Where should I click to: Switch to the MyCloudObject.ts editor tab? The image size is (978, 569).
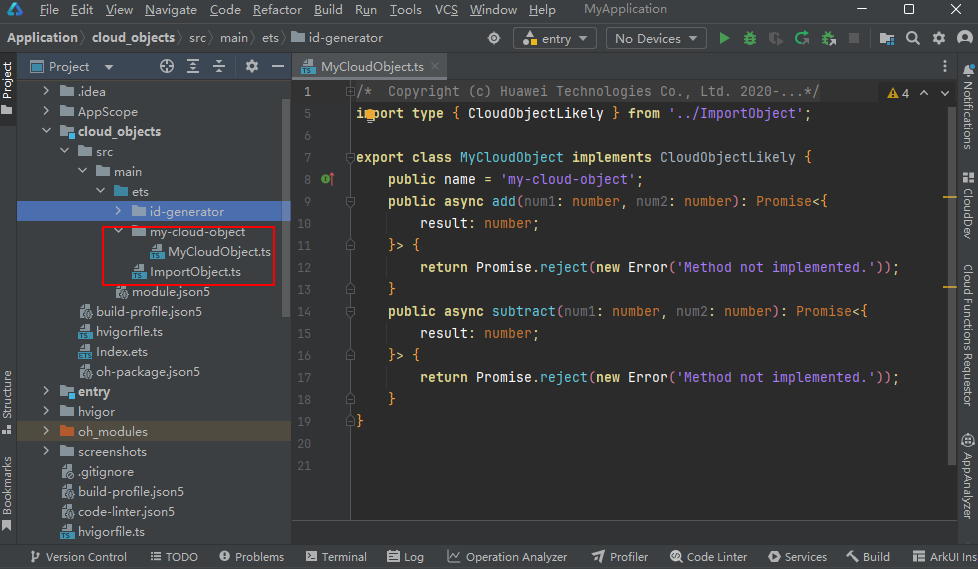[372, 67]
